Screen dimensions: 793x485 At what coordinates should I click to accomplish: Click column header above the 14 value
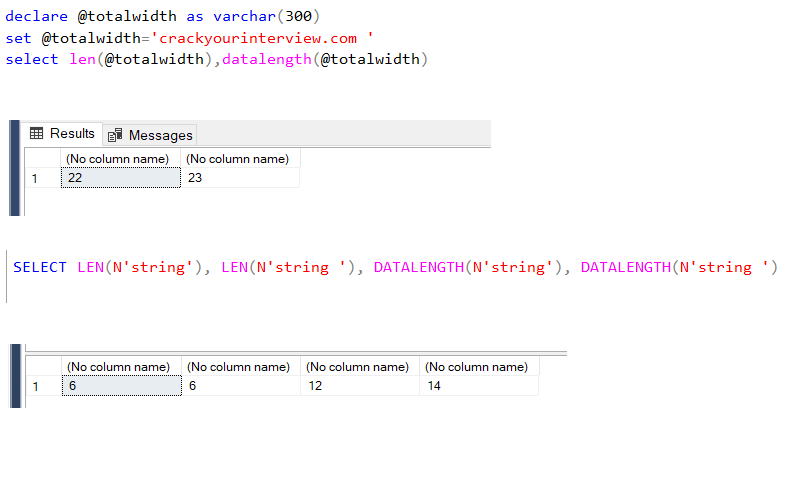tap(476, 367)
